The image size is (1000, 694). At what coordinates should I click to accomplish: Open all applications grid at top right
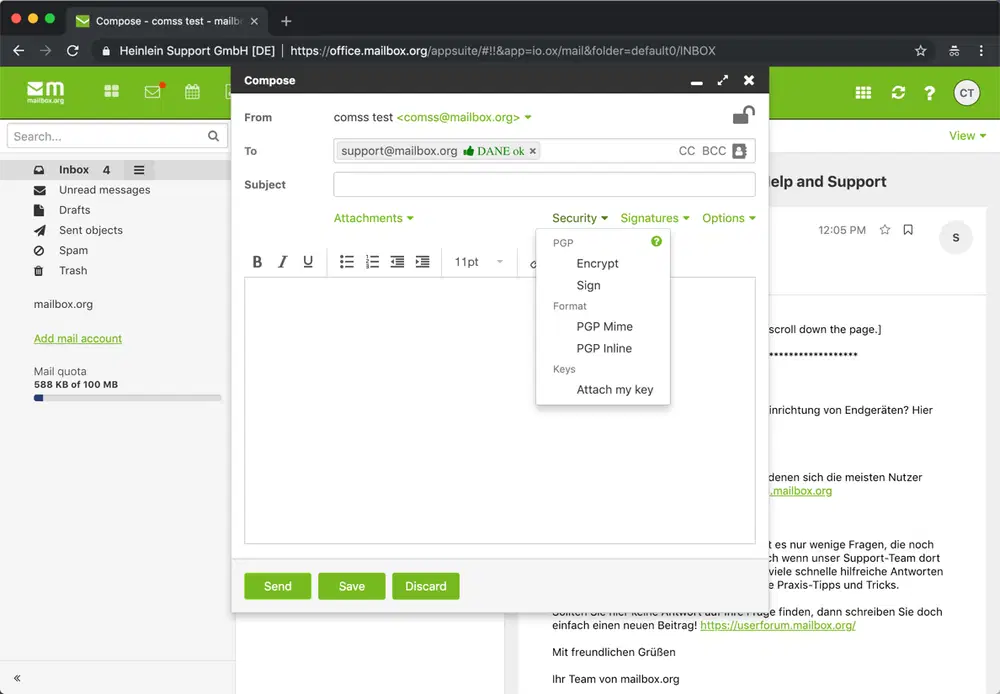point(863,92)
